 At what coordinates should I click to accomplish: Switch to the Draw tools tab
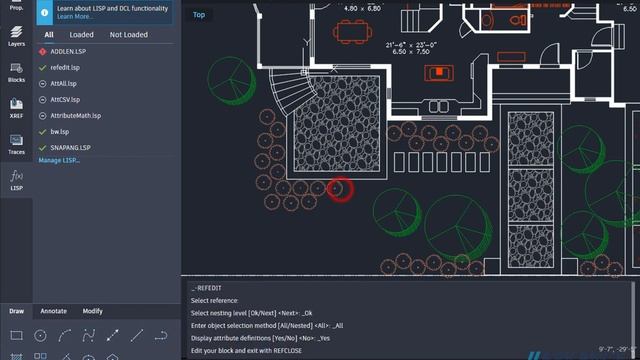[x=16, y=311]
